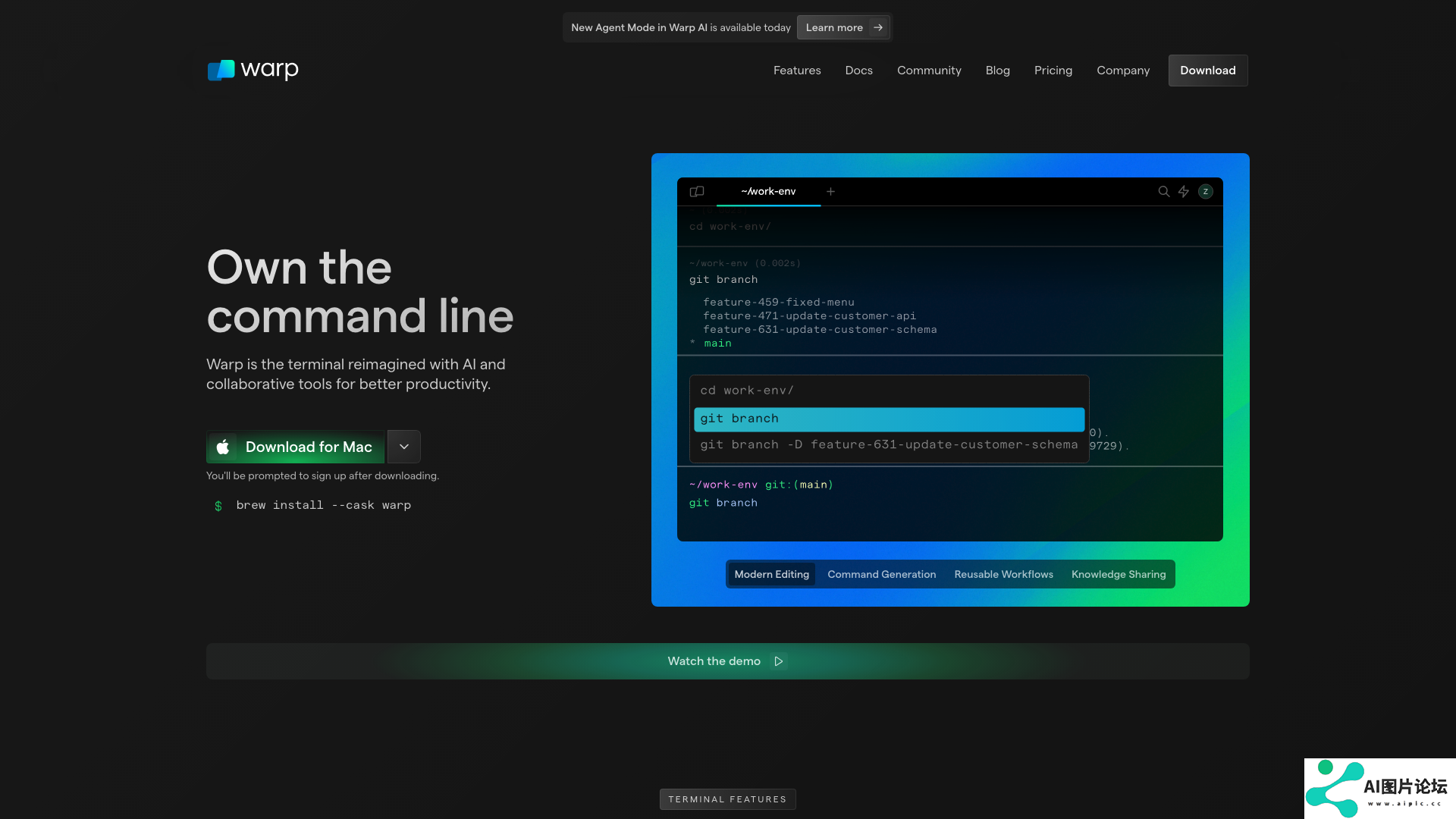Click the New Agent Mode announcement text

[681, 27]
